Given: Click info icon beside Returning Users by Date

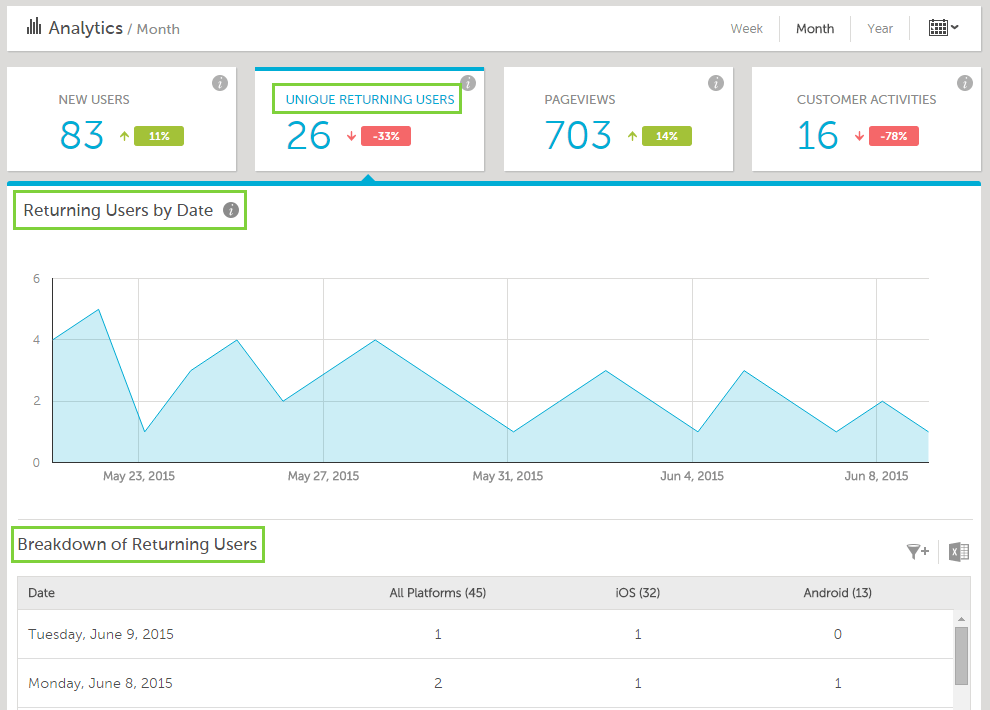Looking at the screenshot, I should tap(231, 210).
